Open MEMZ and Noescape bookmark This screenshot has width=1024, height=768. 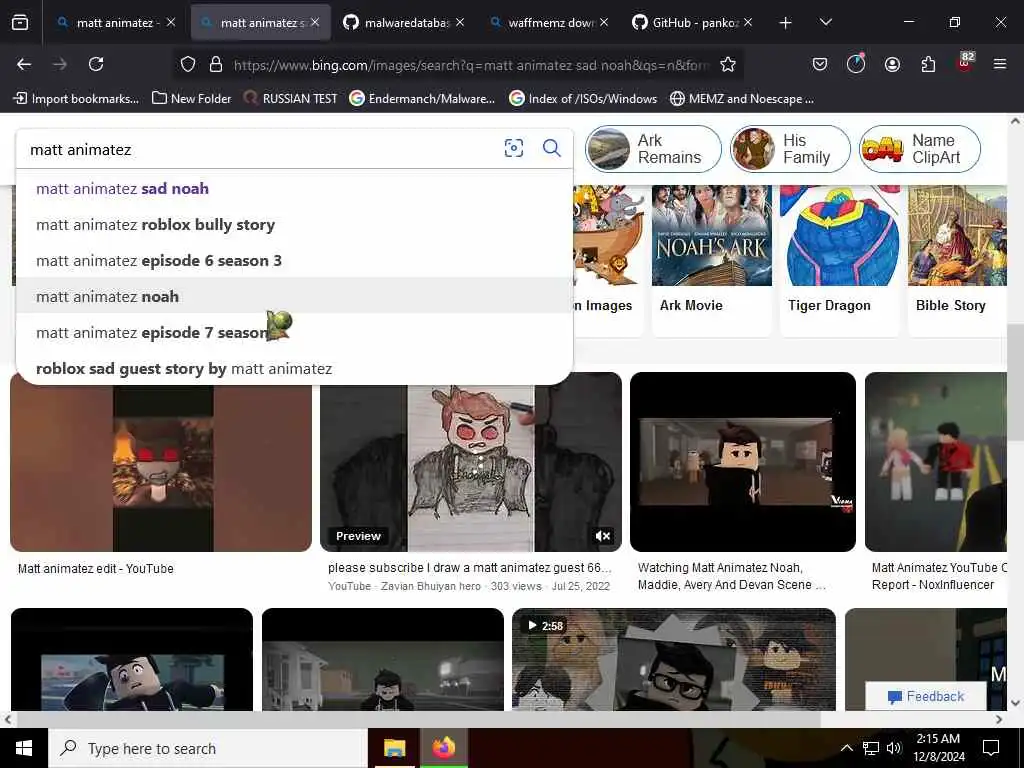[x=743, y=99]
